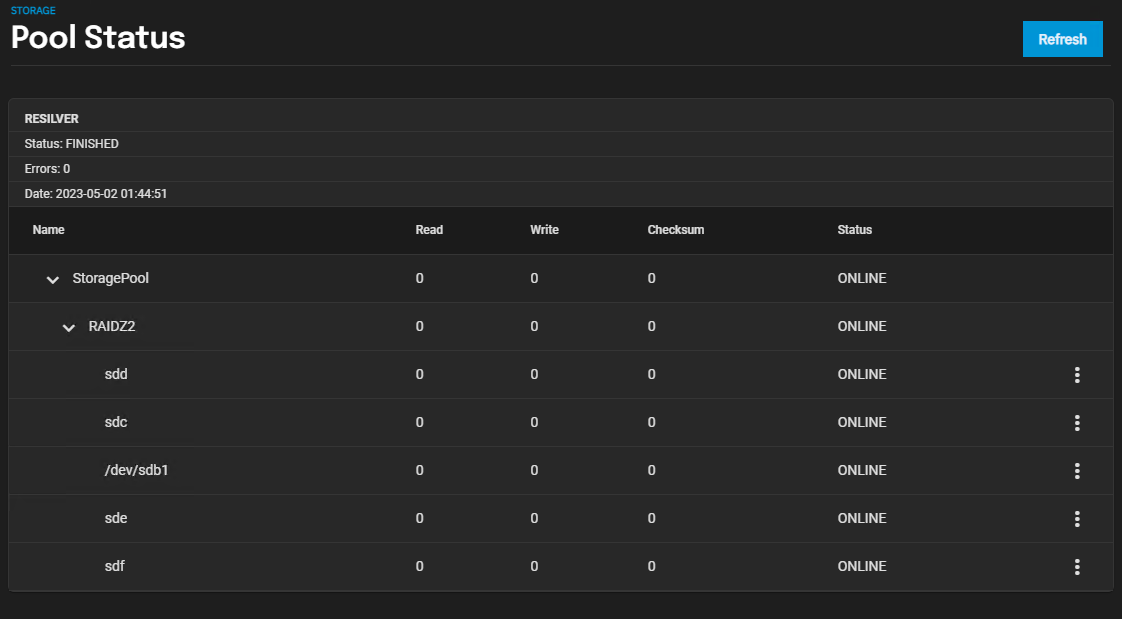Click the Write value for RAIDZ2
Viewport: 1122px width, 619px height.
tap(534, 326)
